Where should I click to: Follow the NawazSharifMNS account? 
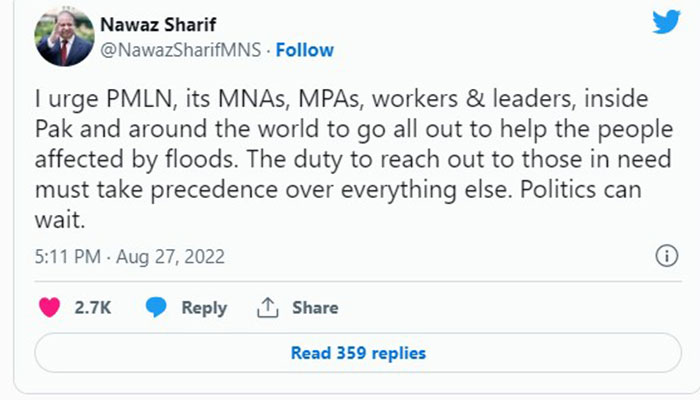click(304, 50)
